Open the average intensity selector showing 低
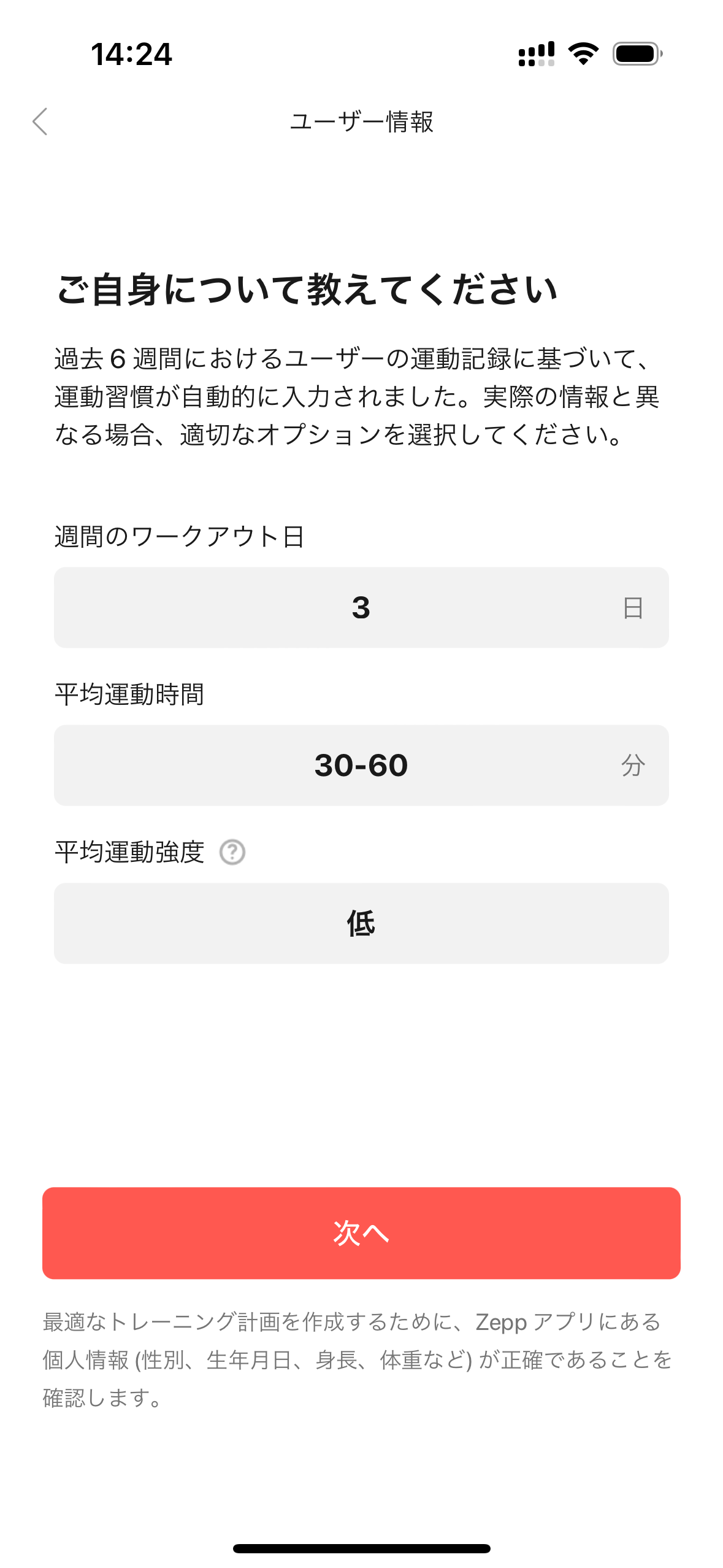 [361, 923]
